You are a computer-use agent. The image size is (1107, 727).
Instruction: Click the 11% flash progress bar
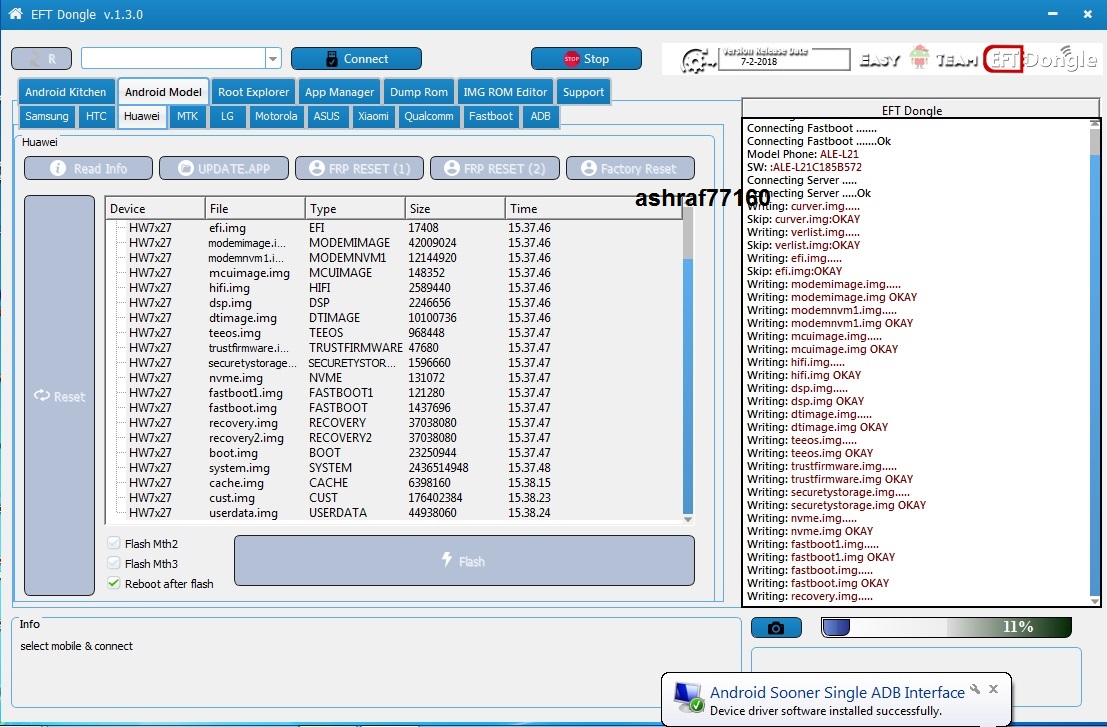click(947, 627)
